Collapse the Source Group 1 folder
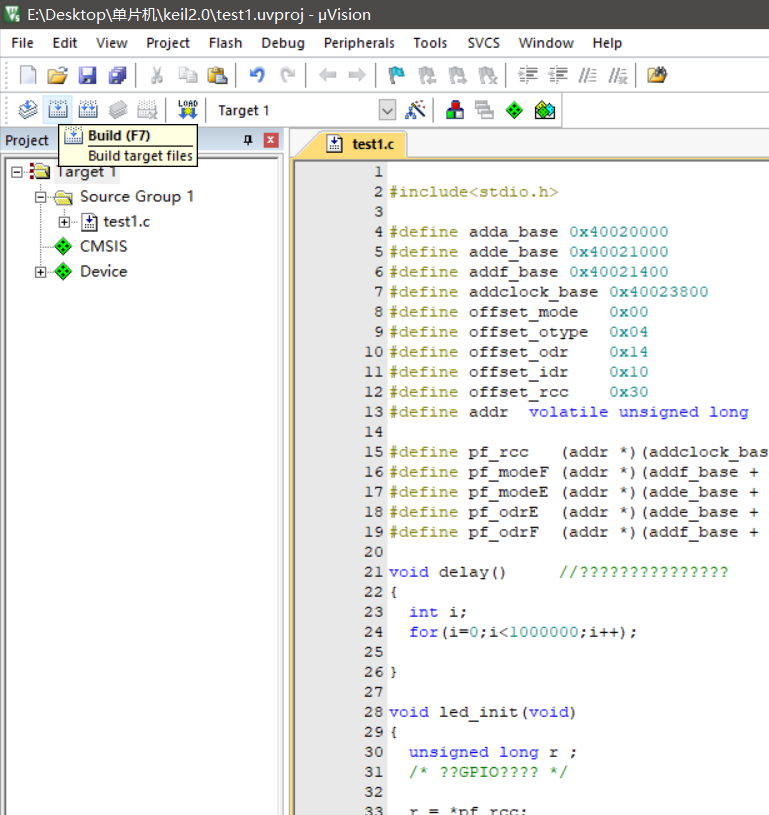 pos(41,197)
